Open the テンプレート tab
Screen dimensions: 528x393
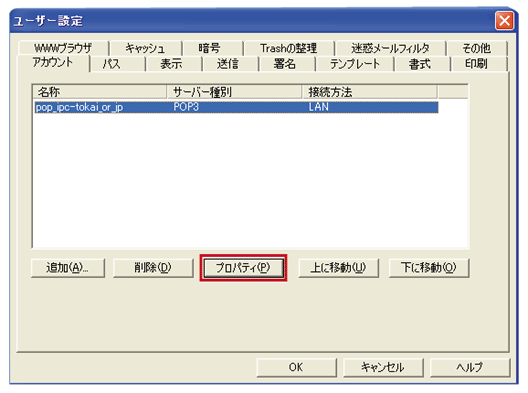(355, 64)
